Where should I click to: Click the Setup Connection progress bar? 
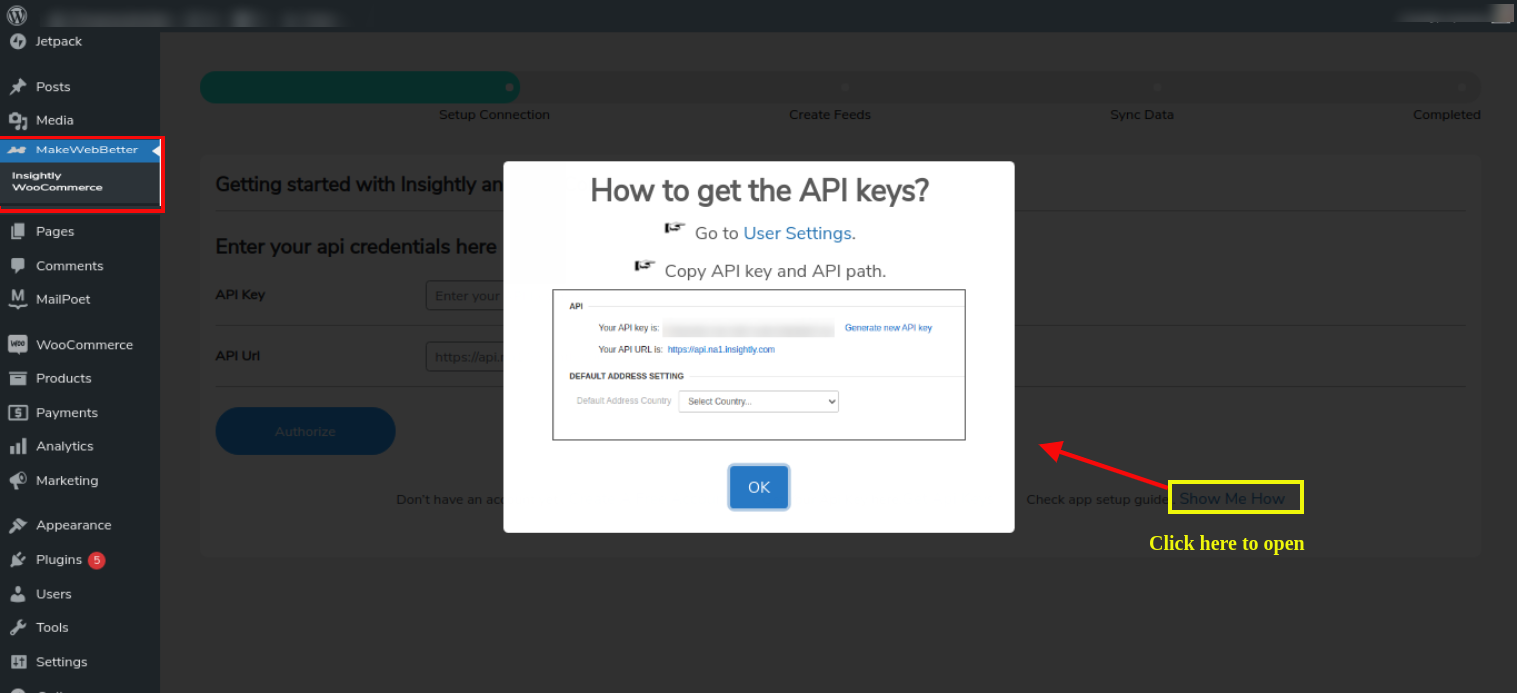(360, 87)
